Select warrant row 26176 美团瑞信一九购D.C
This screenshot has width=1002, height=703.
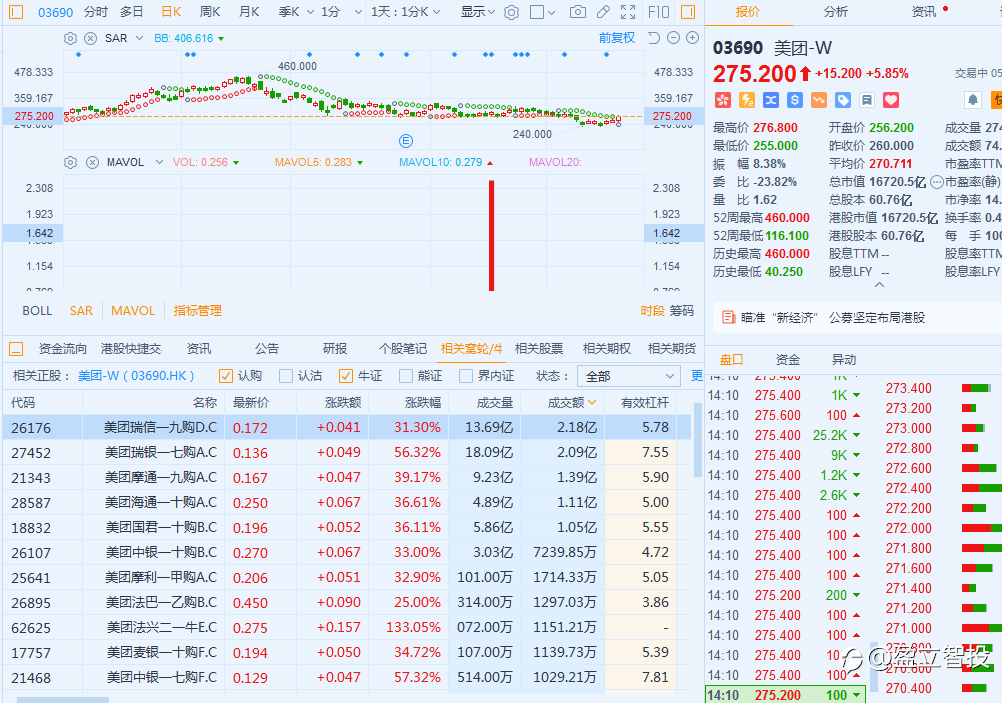[x=347, y=427]
